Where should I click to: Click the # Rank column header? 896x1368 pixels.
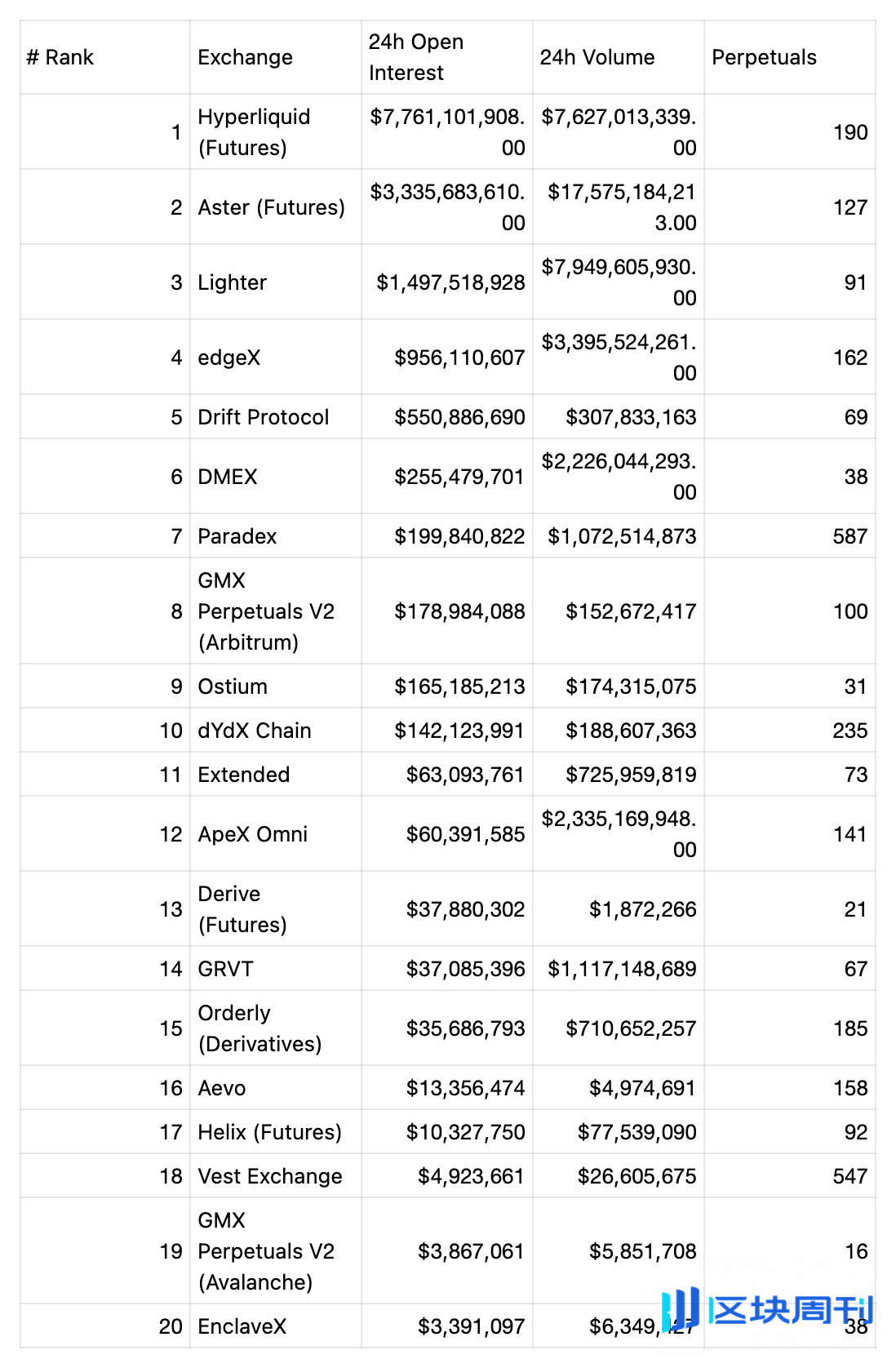[60, 57]
